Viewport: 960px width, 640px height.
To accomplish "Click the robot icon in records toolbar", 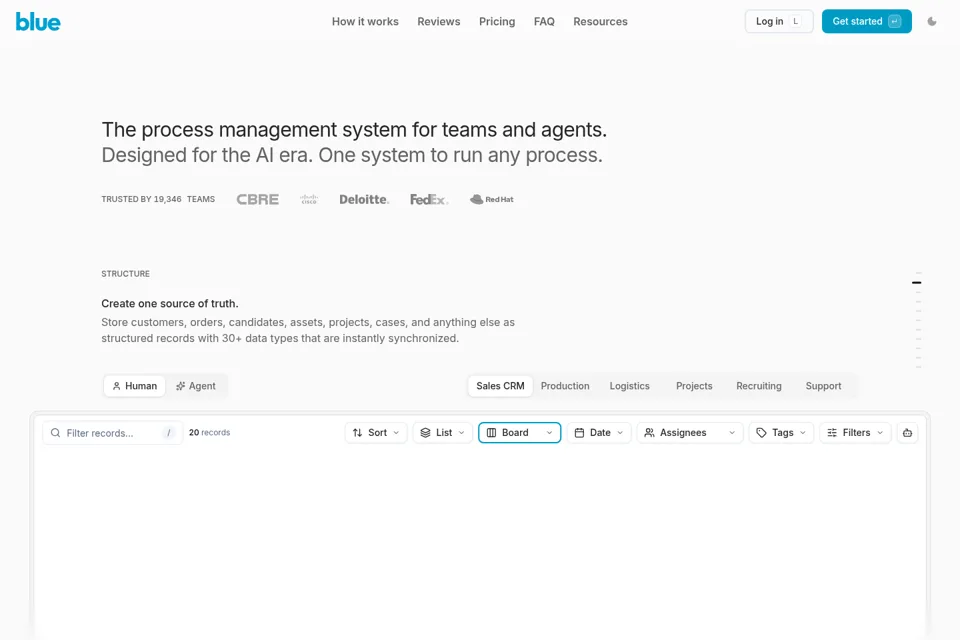I will pyautogui.click(x=907, y=433).
